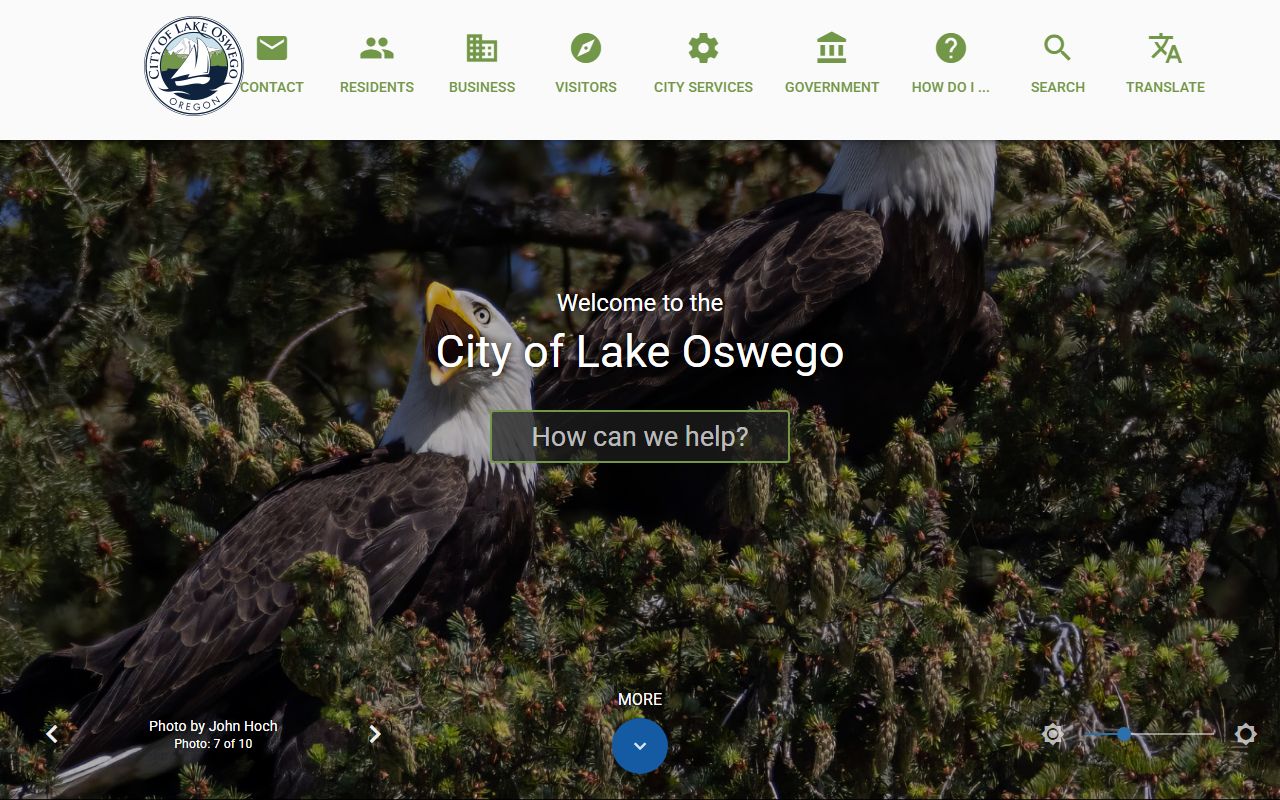Open the CITY SERVICES menu label
This screenshot has width=1280, height=800.
(x=703, y=87)
